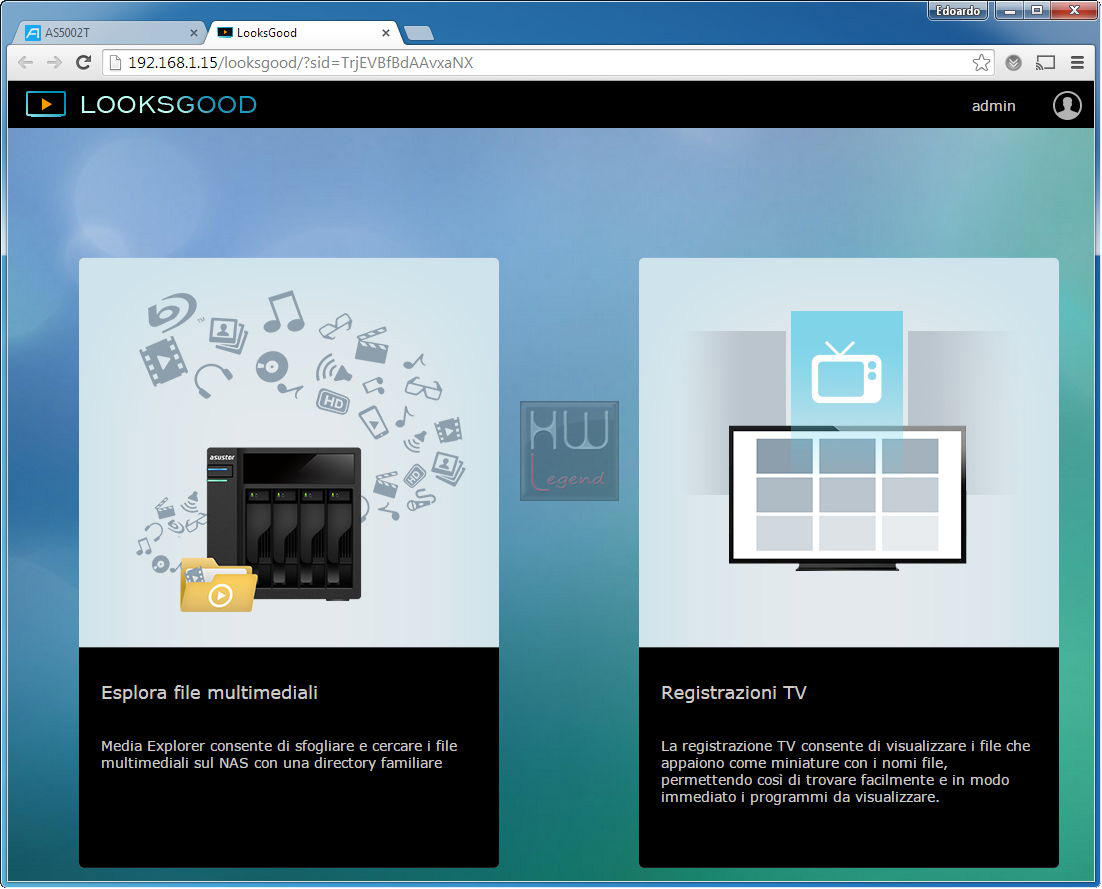Click the Cast screen icon in toolbar

pyautogui.click(x=1045, y=63)
